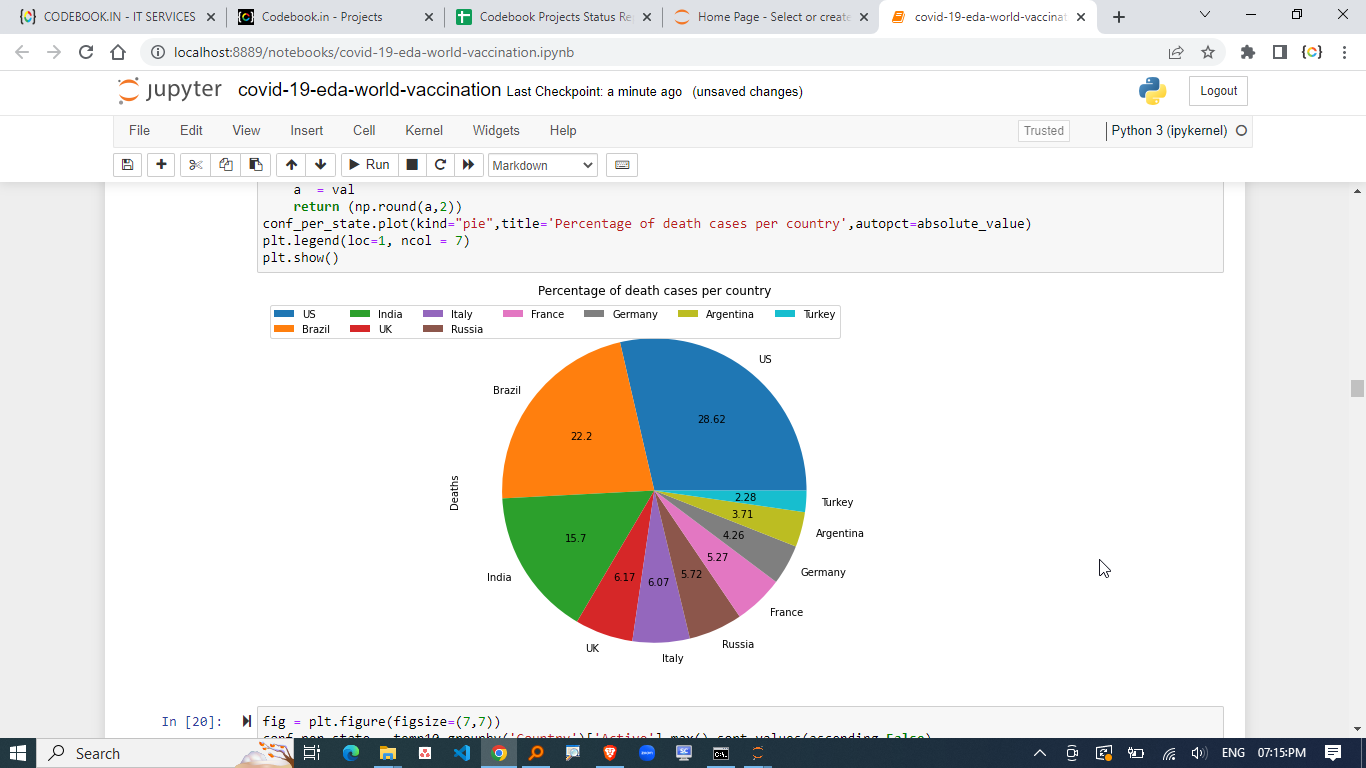Screen dimensions: 1366x768
Task: Open volume control in system tray
Action: point(1199,753)
